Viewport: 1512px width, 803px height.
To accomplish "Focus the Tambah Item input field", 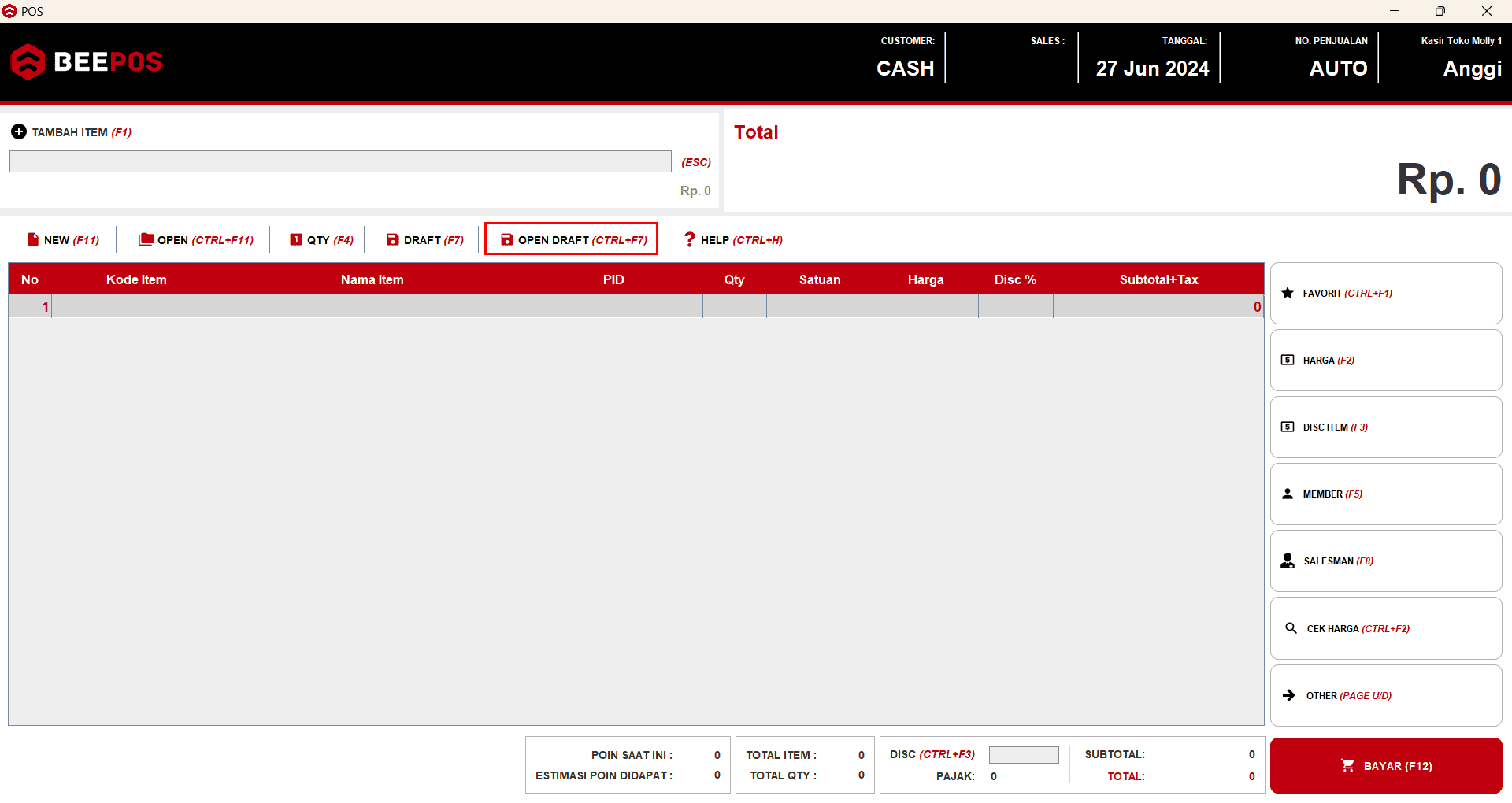I will pos(340,161).
